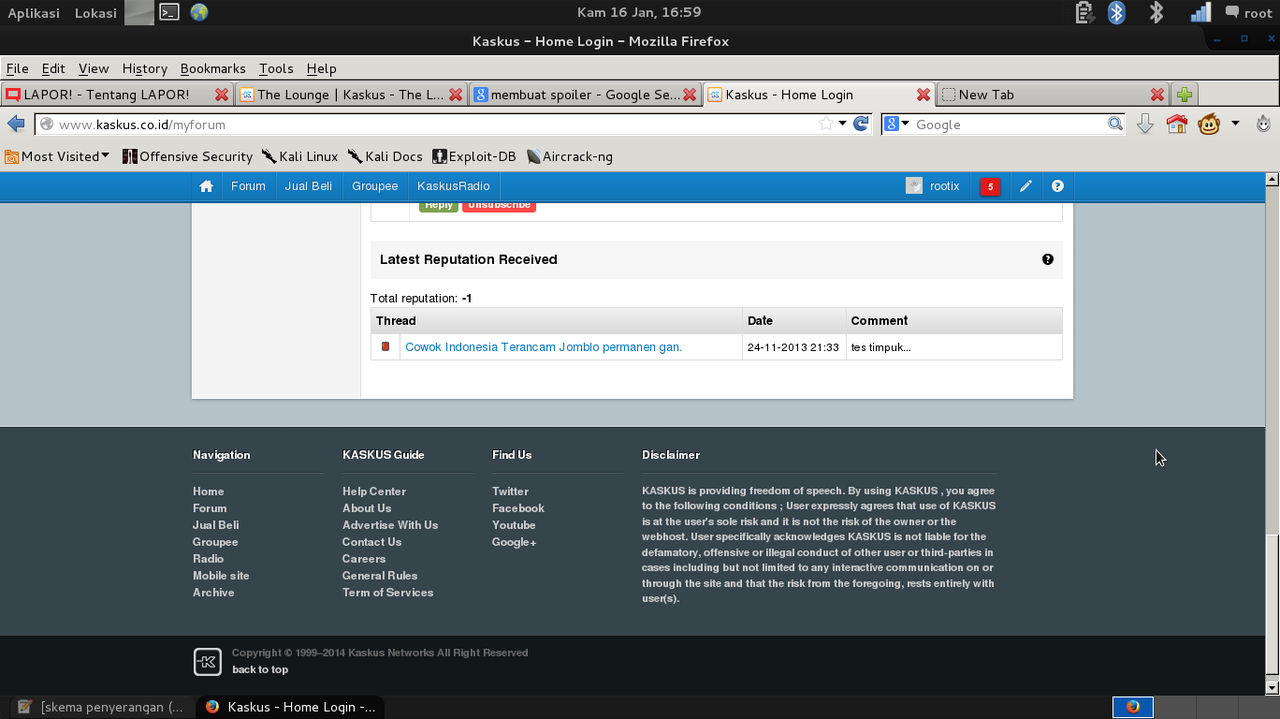This screenshot has height=719, width=1280.
Task: Open the Bookmarks menu
Action: click(x=213, y=68)
